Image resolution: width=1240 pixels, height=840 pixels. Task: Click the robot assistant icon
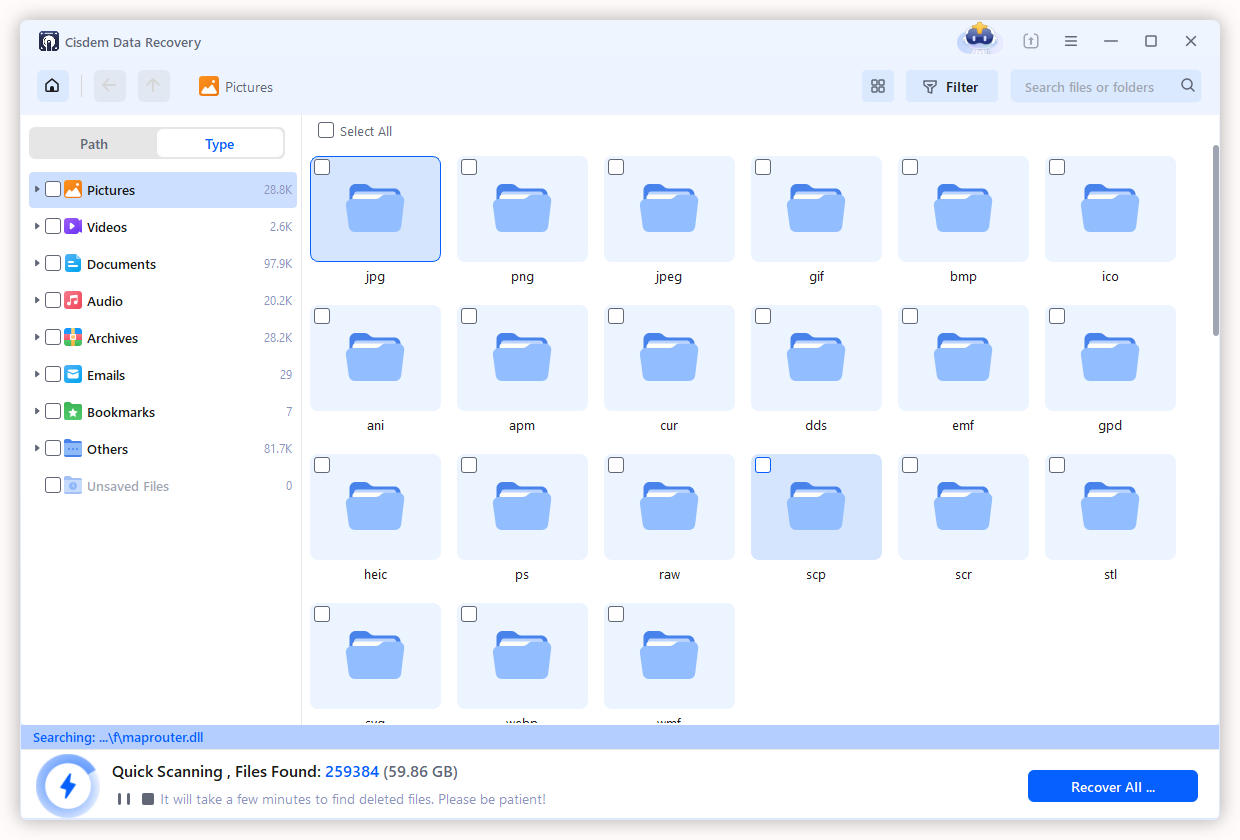coord(979,40)
